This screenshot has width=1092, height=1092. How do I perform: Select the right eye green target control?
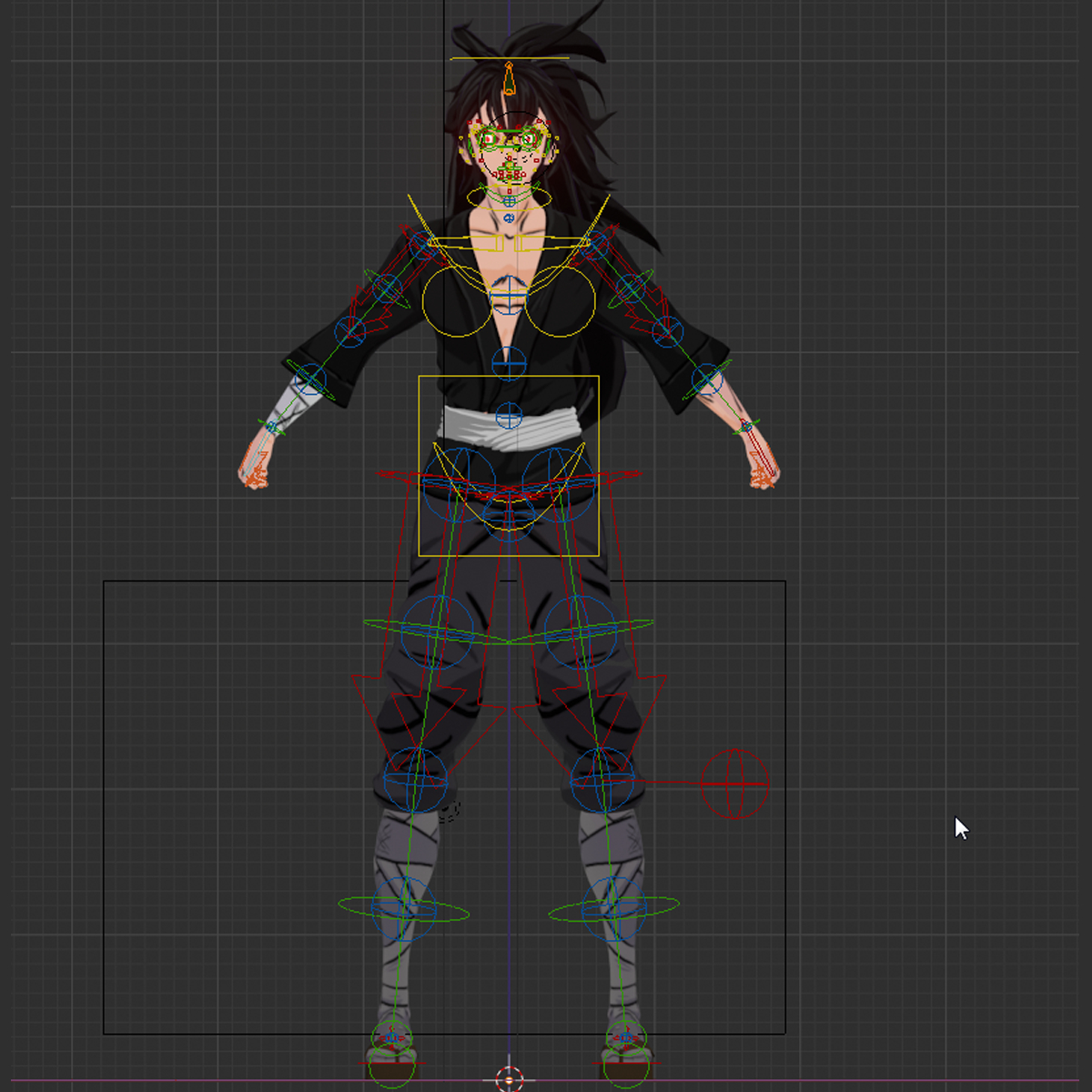coord(528,139)
